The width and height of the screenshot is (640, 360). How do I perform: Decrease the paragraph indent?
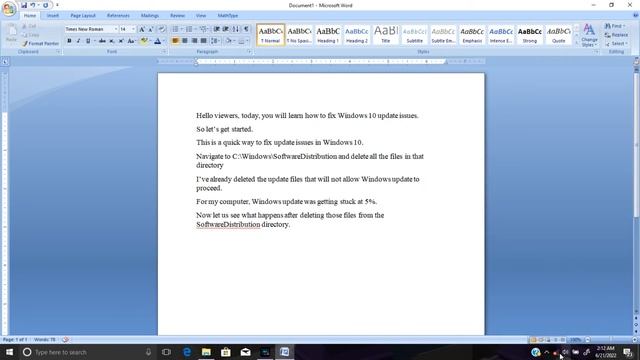pyautogui.click(x=217, y=29)
